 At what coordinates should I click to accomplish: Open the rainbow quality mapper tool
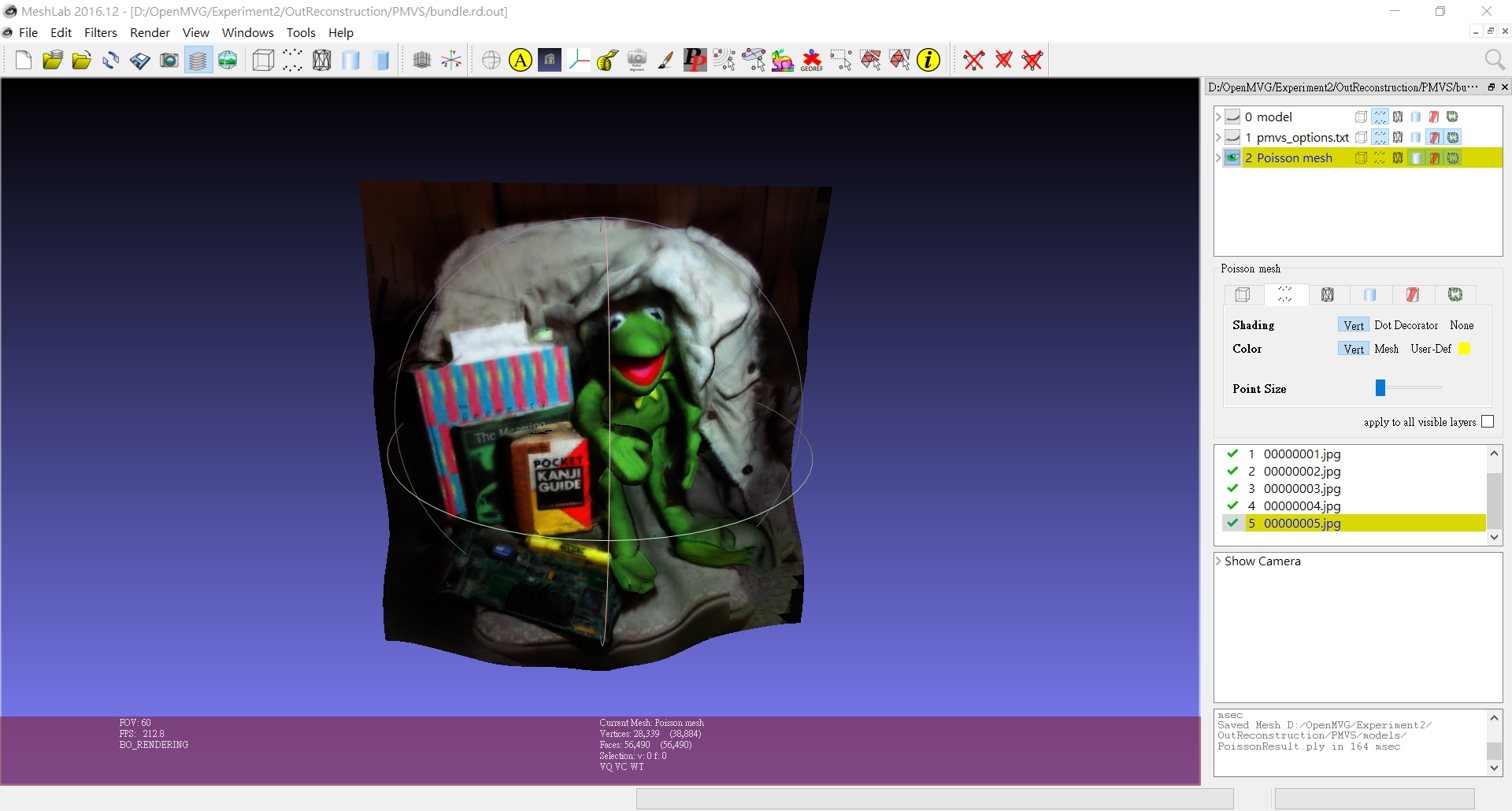(783, 60)
